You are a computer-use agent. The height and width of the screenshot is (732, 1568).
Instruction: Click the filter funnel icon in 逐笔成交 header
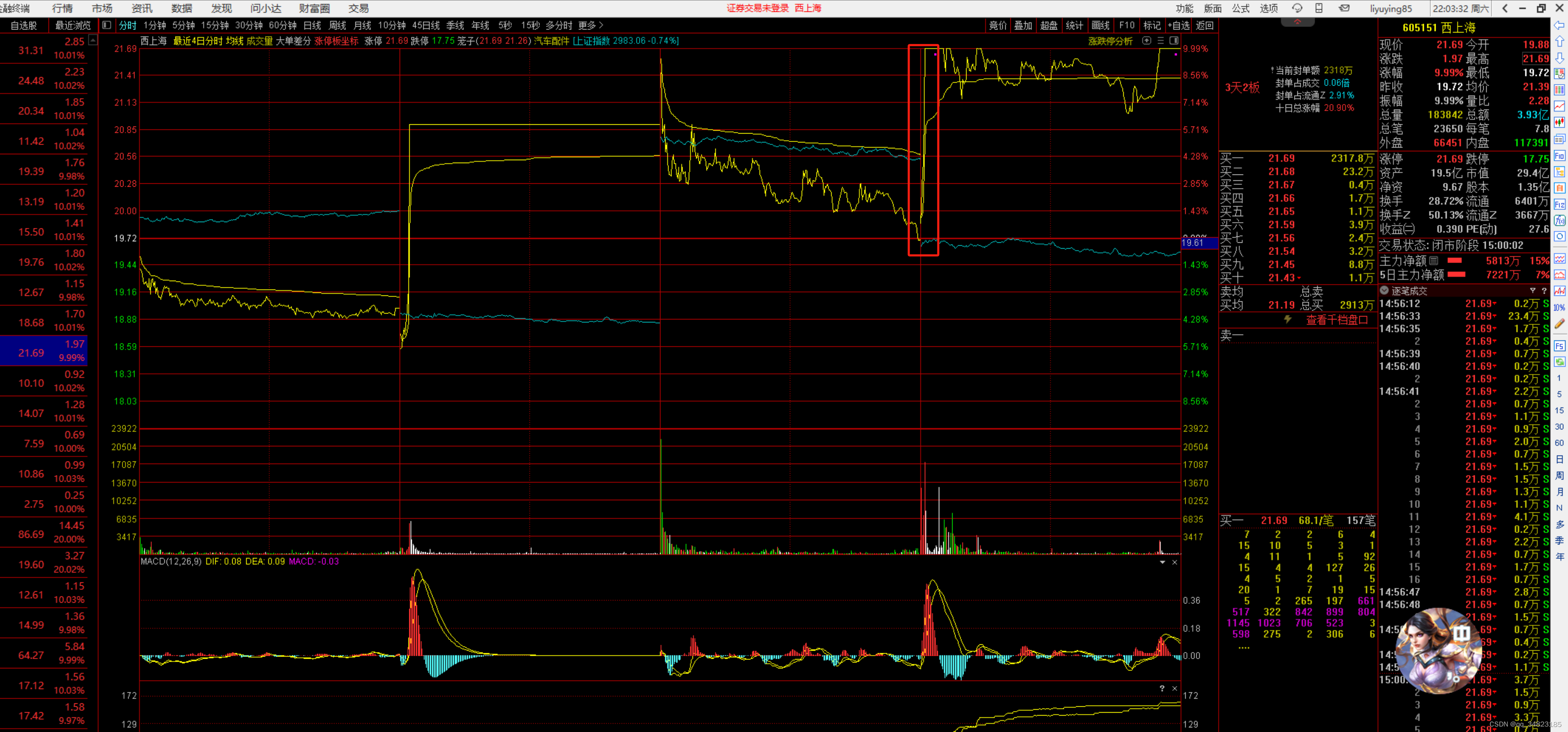pyautogui.click(x=1533, y=291)
